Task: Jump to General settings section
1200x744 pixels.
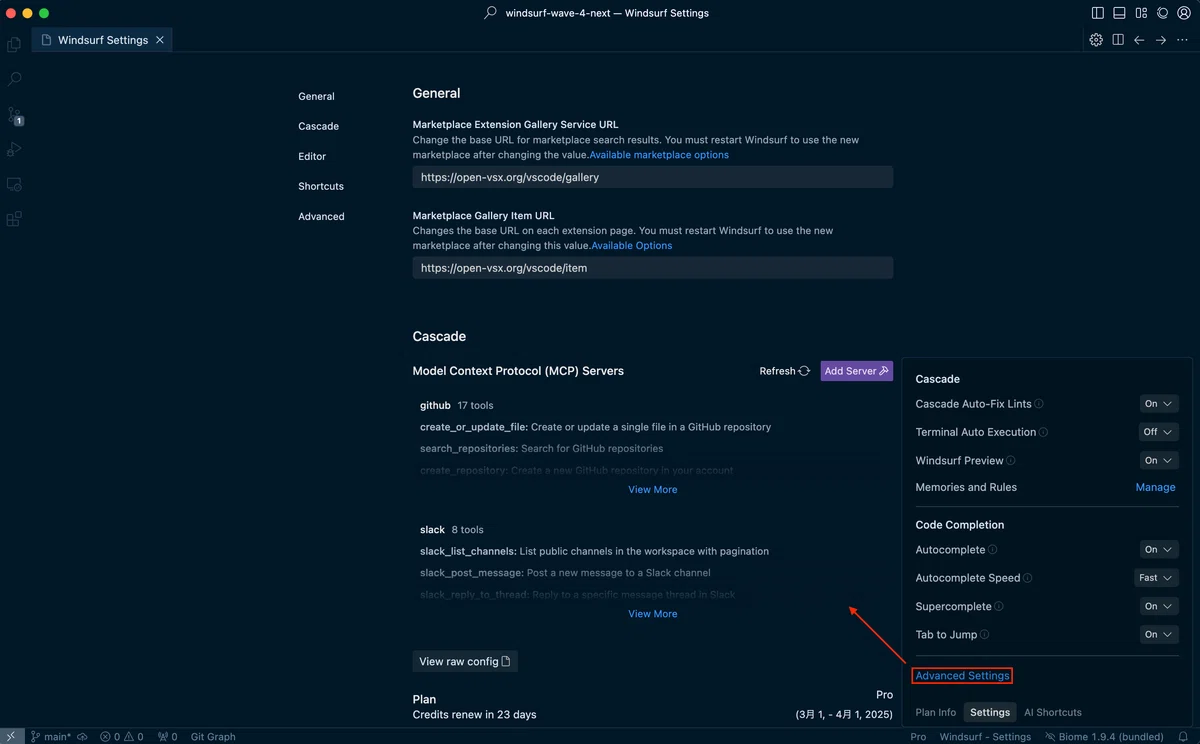Action: click(316, 96)
